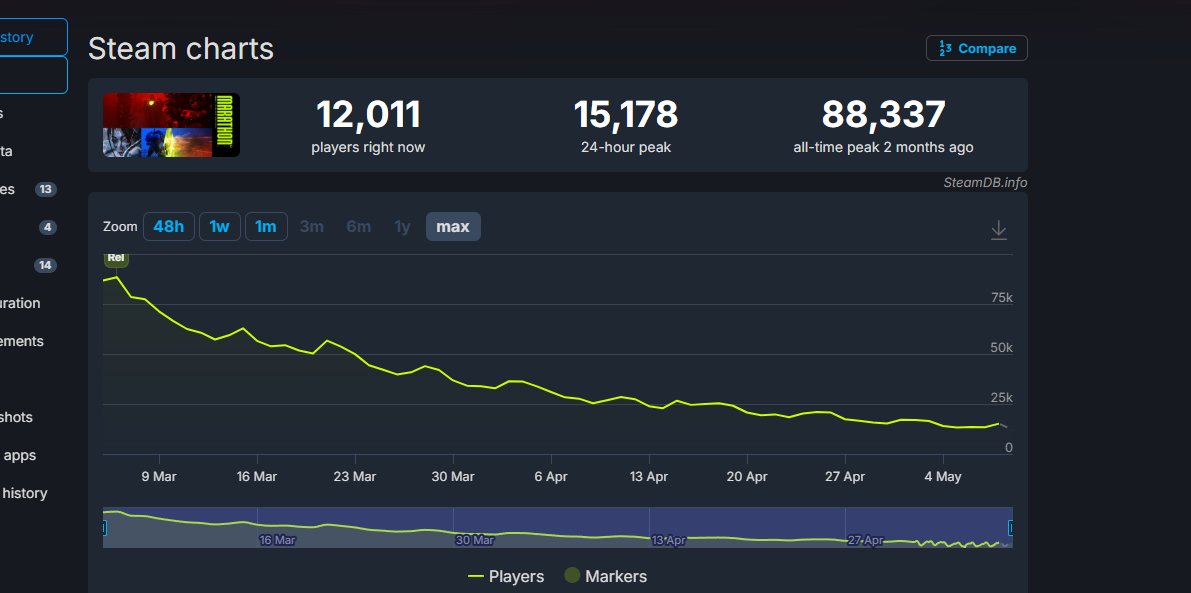Download the chart using the download icon
The width and height of the screenshot is (1191, 593).
999,229
